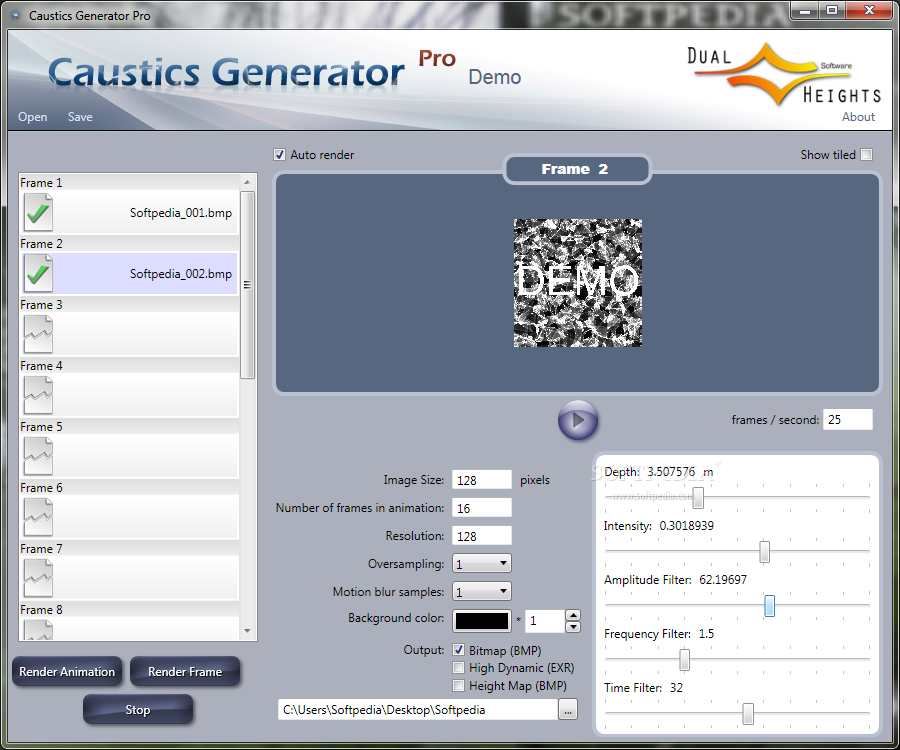Click the Amplitude Filter slider handle
The image size is (900, 750).
tap(770, 605)
